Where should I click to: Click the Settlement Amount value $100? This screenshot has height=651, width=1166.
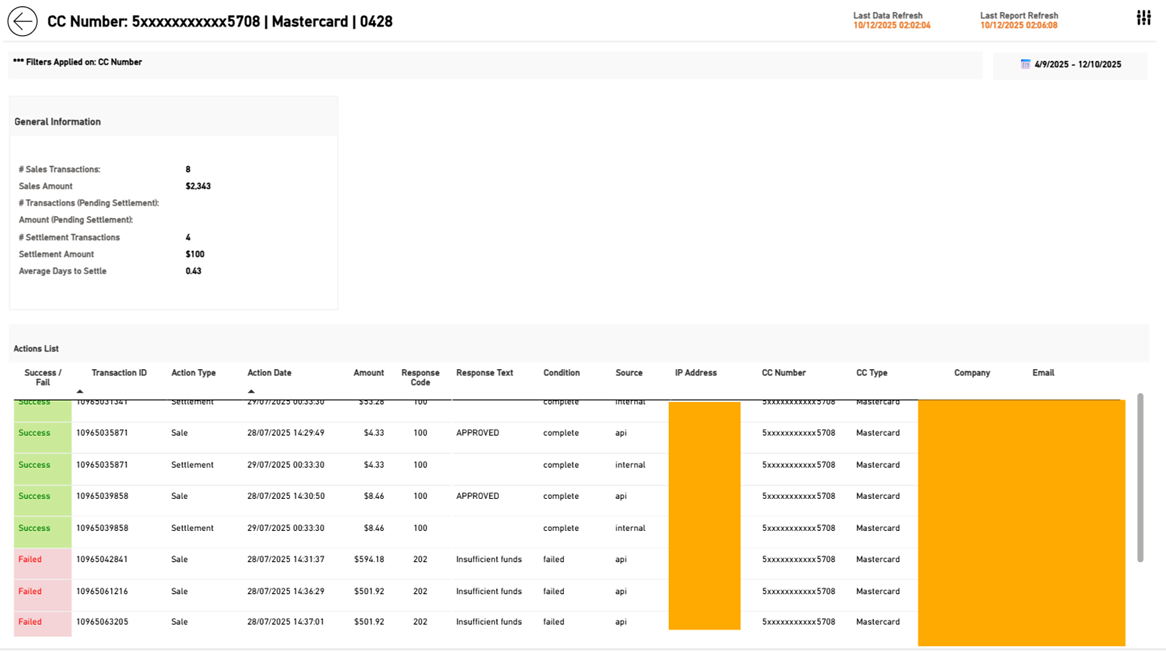[195, 254]
